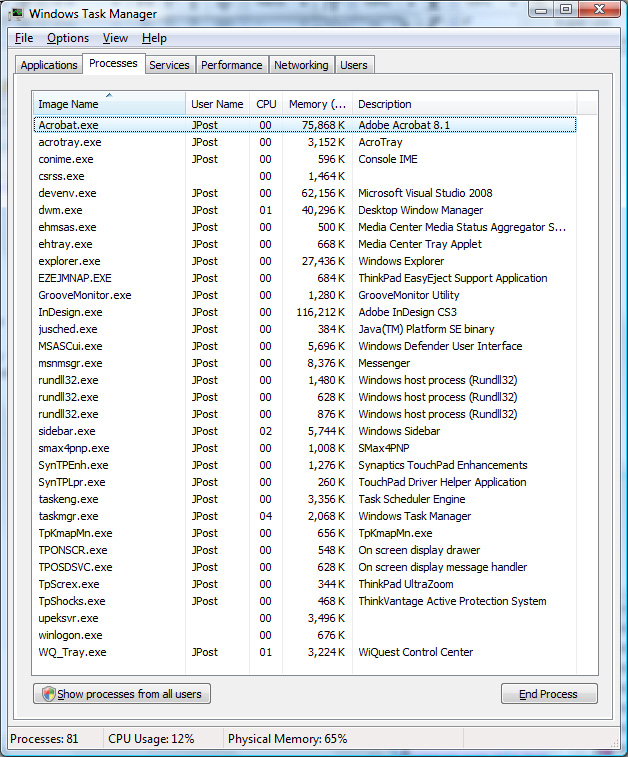This screenshot has width=628, height=757.
Task: Select the taskmgr.exe process
Action: [x=305, y=516]
